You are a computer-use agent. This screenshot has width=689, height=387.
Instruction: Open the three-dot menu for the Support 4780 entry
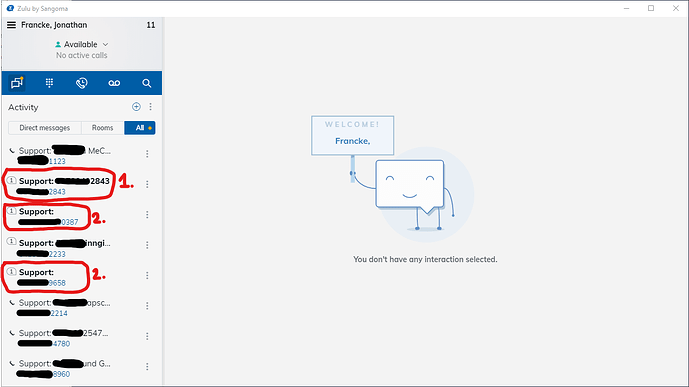pos(147,336)
